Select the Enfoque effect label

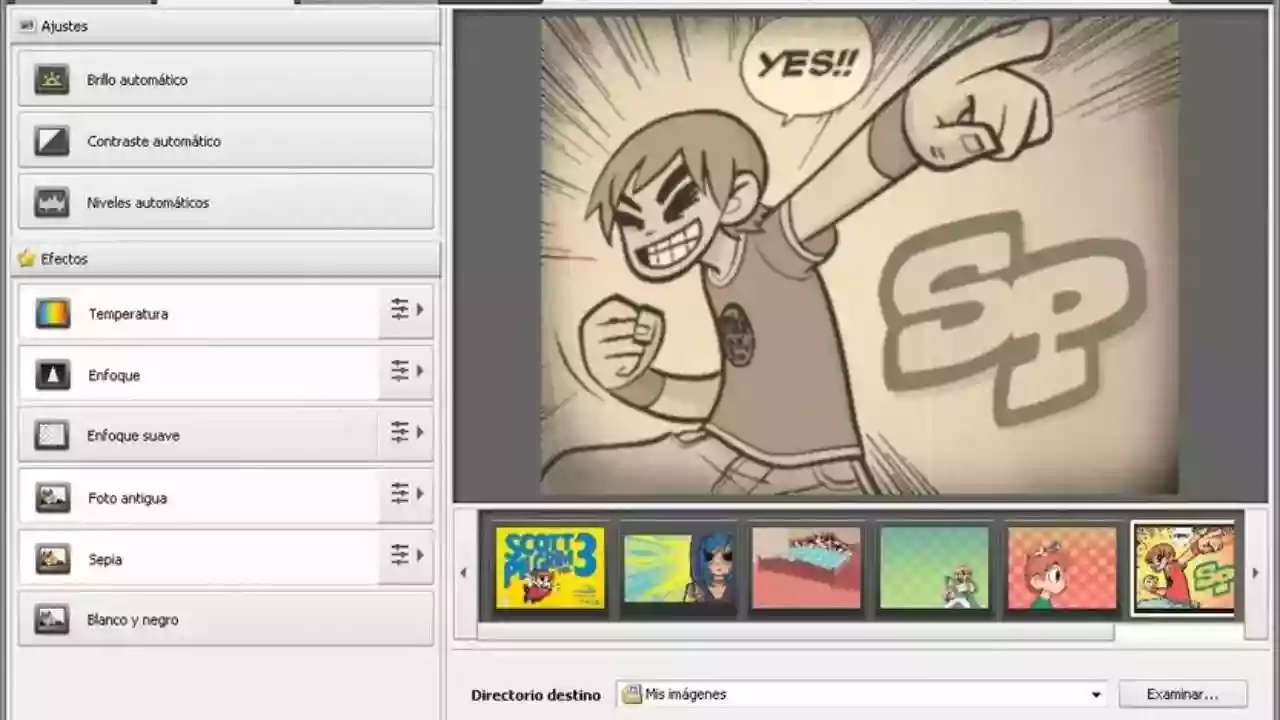tap(114, 375)
